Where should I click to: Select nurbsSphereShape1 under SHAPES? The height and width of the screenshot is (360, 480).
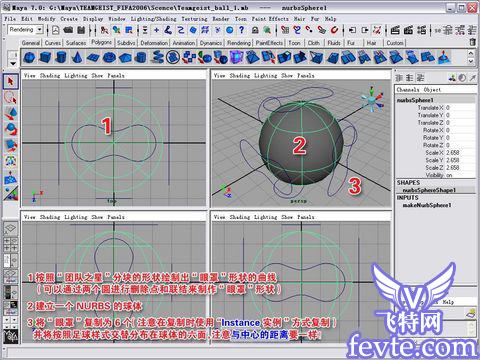point(429,190)
